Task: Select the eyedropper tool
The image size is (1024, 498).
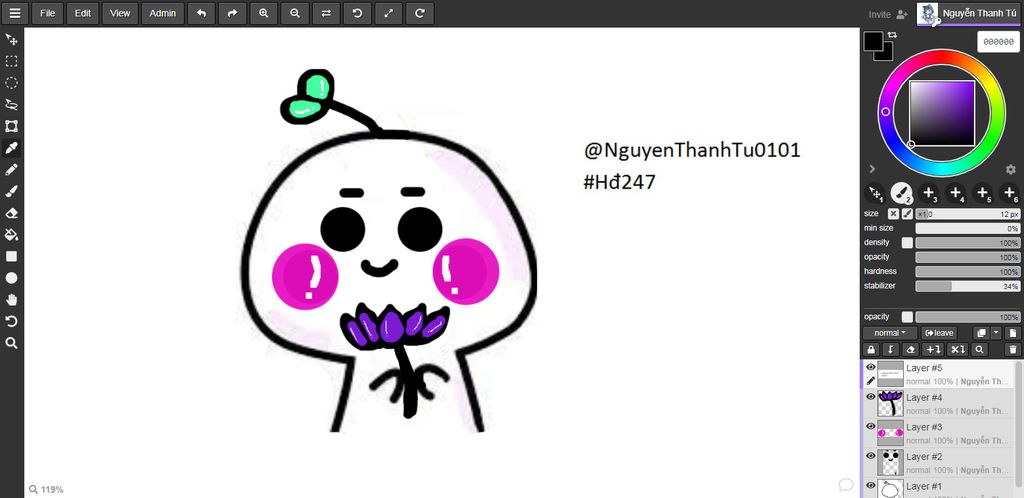Action: tap(11, 148)
